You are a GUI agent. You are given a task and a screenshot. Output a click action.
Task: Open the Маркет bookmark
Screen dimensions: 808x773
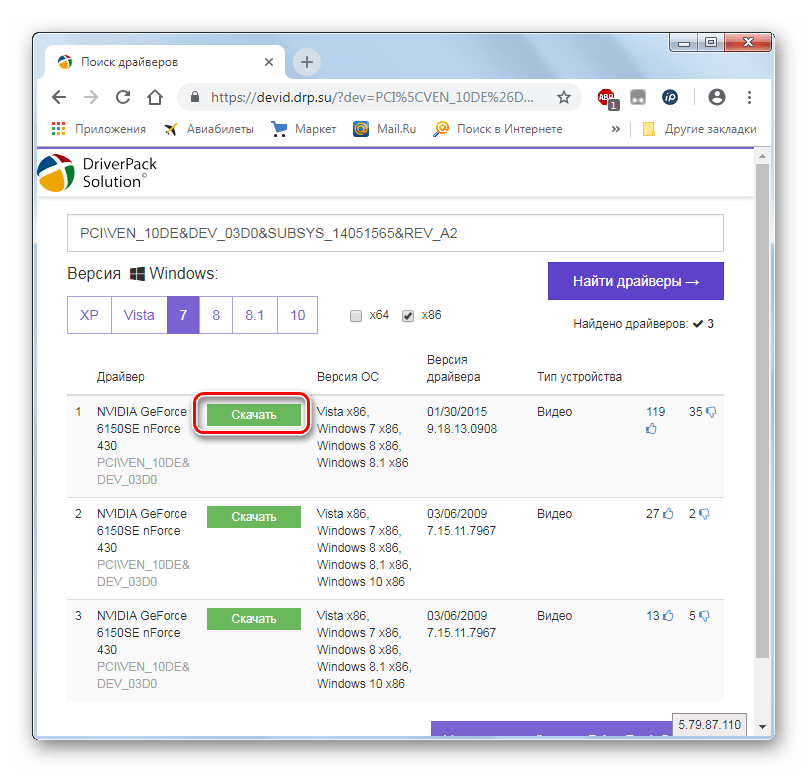pyautogui.click(x=304, y=129)
